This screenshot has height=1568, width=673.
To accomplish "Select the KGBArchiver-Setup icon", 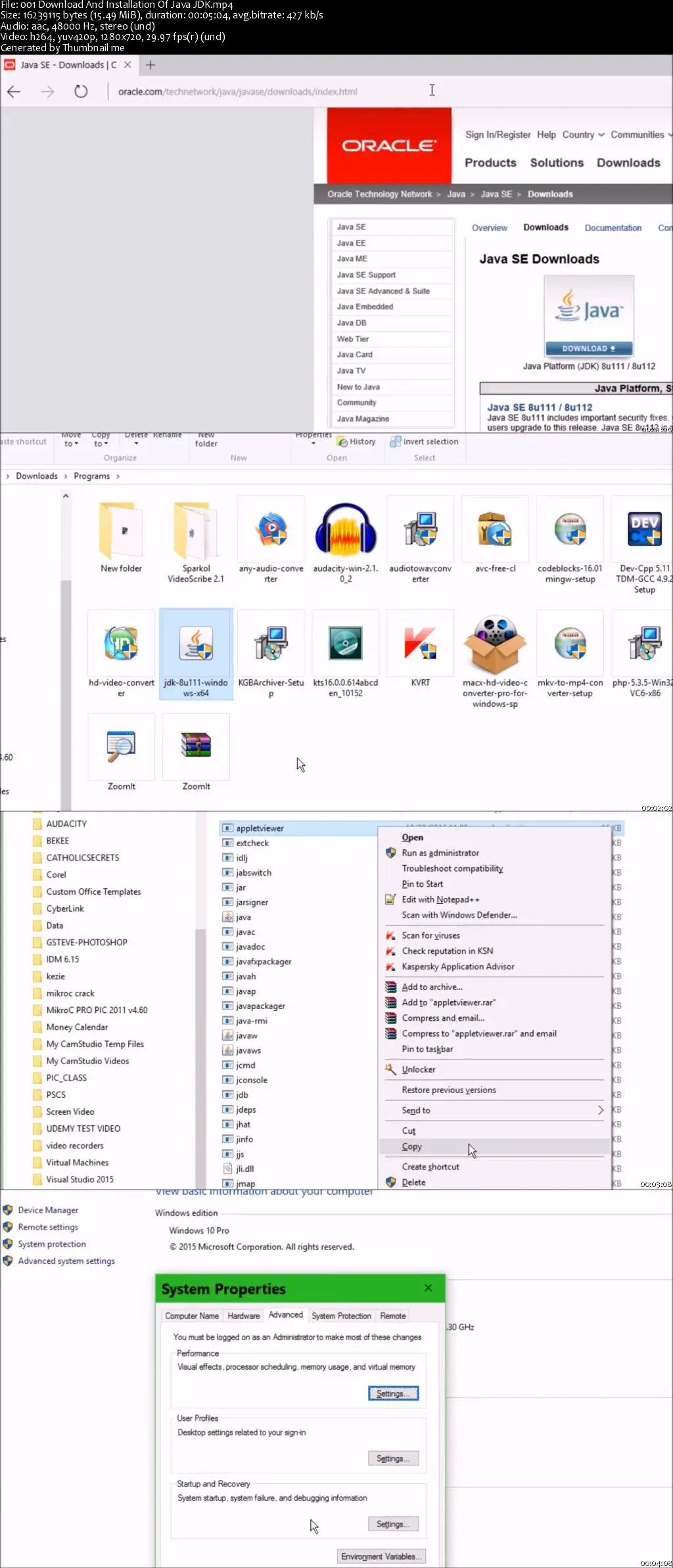I will pyautogui.click(x=271, y=643).
